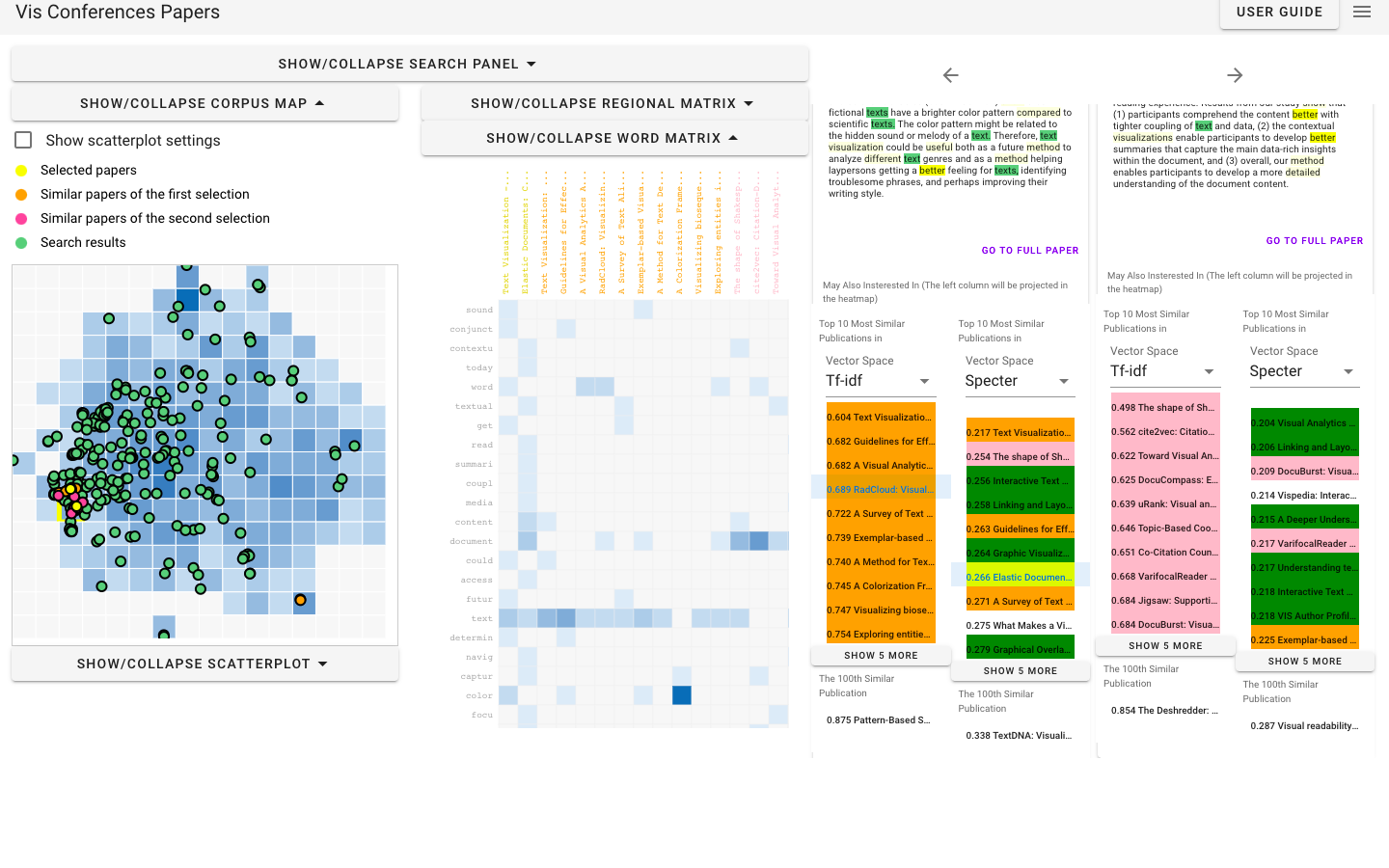Click the green Search results legend dot
This screenshot has width=1389, height=868.
pos(21,243)
